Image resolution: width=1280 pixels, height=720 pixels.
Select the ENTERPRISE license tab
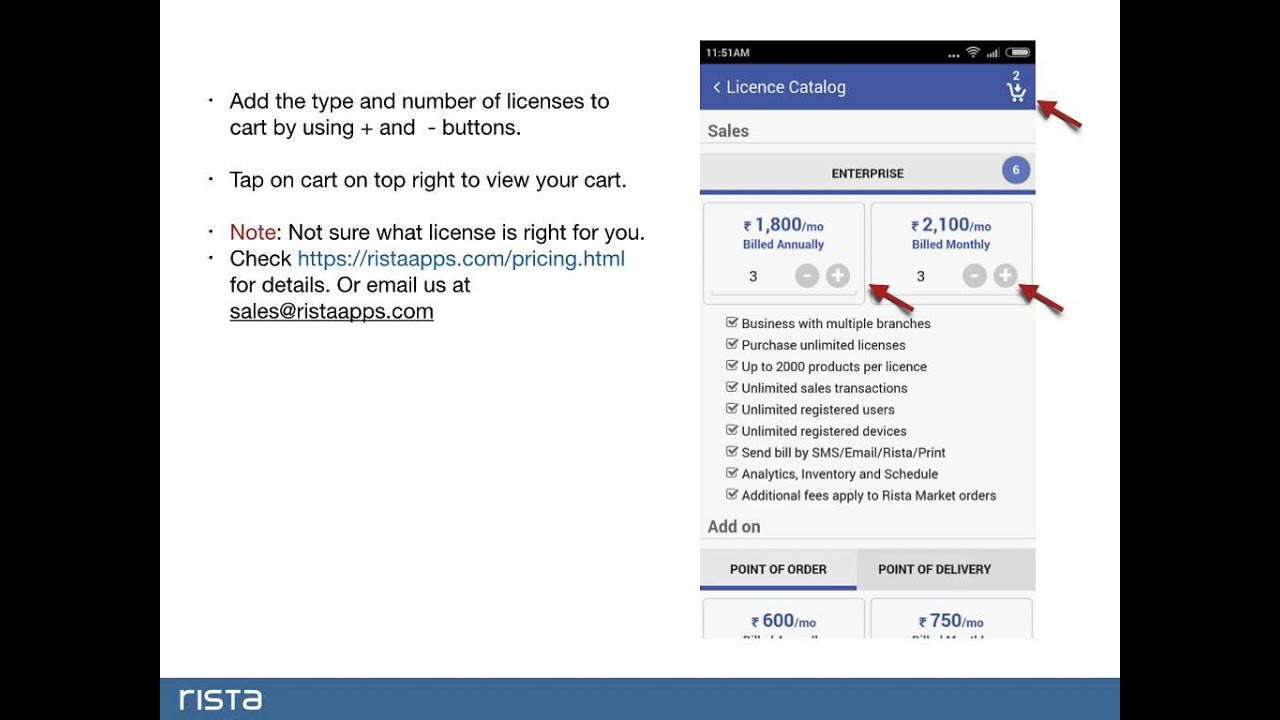pyautogui.click(x=867, y=173)
